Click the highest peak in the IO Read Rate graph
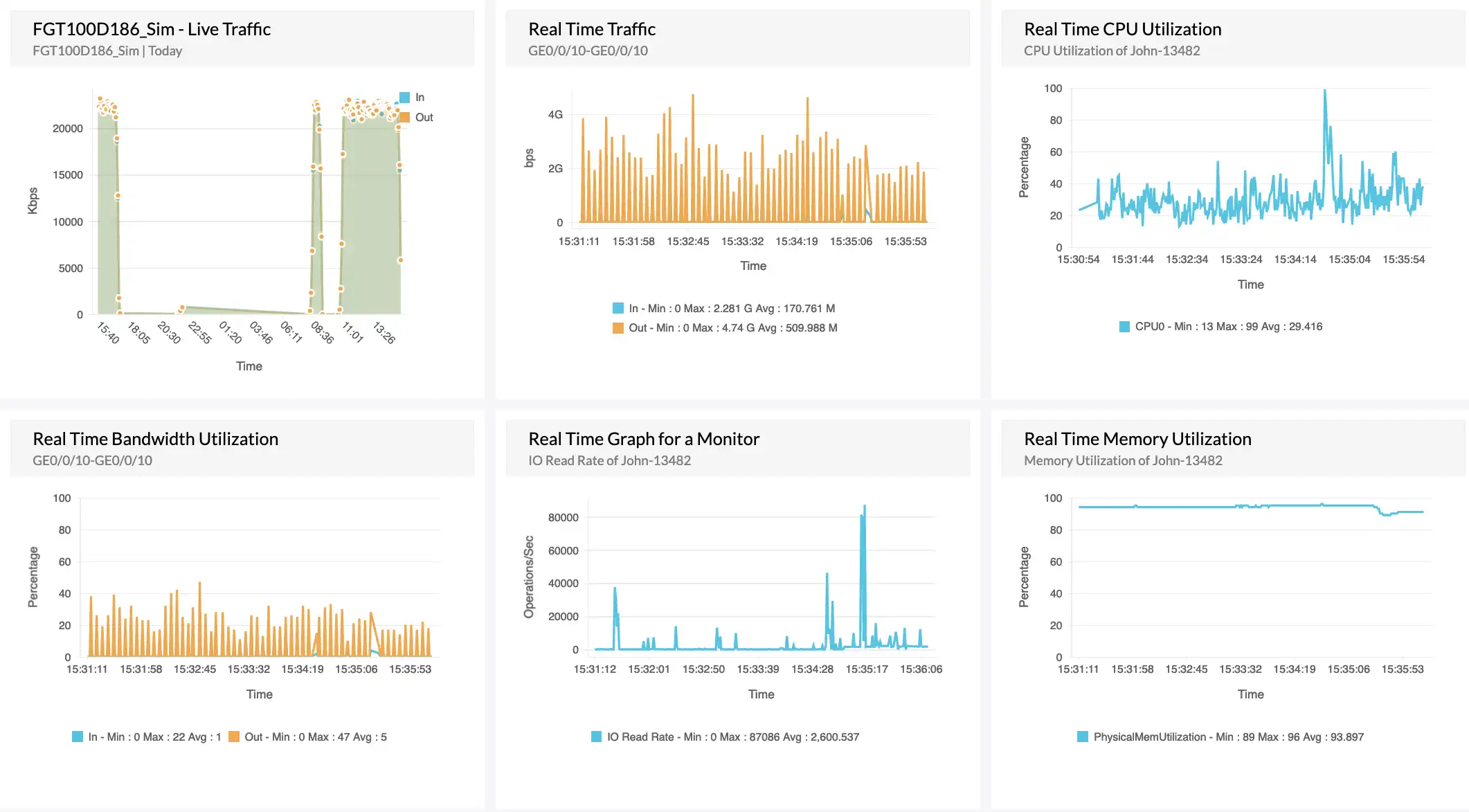This screenshot has height=812, width=1469. [x=865, y=507]
